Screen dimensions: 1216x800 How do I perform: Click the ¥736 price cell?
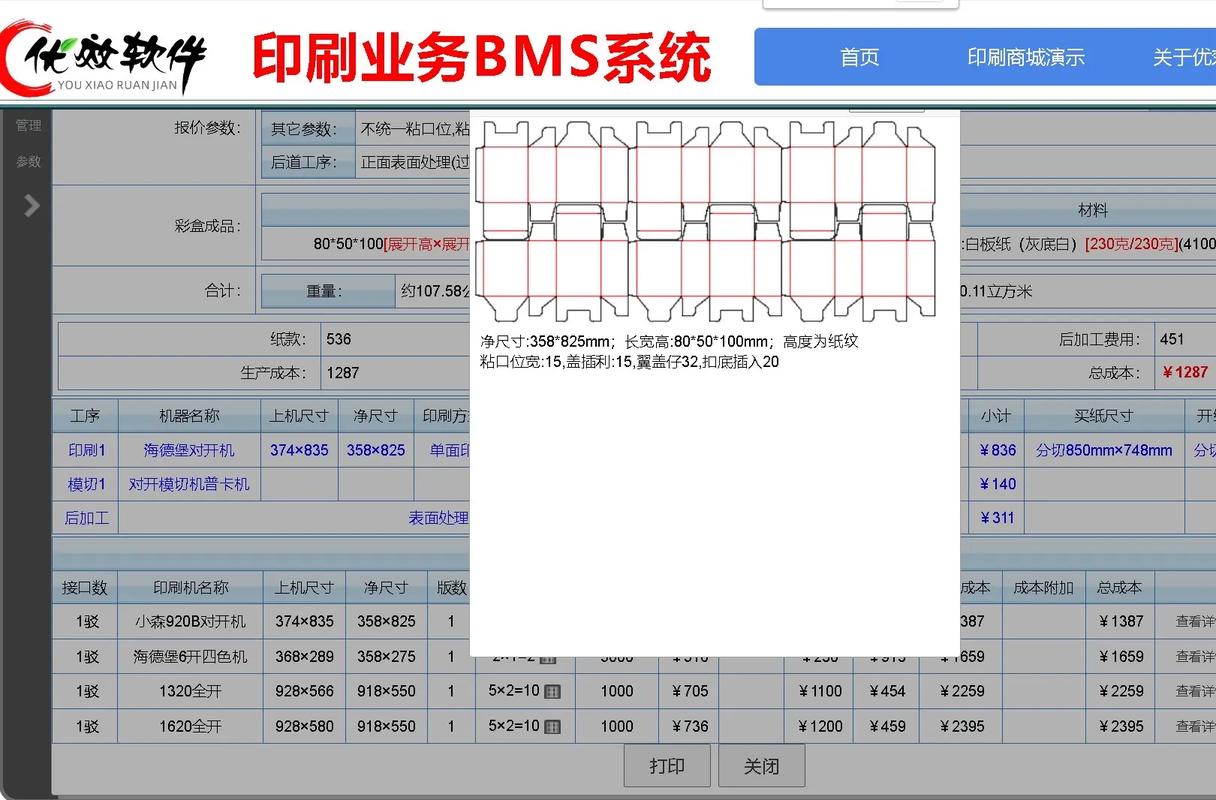point(690,726)
